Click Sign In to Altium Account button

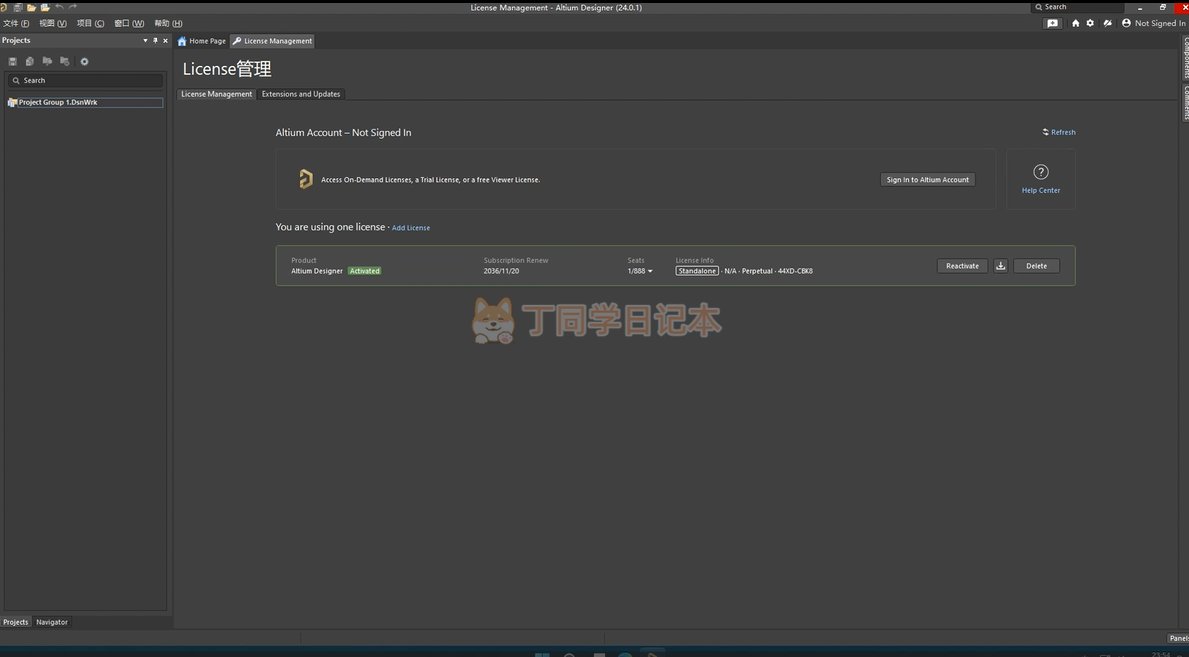[x=927, y=180]
